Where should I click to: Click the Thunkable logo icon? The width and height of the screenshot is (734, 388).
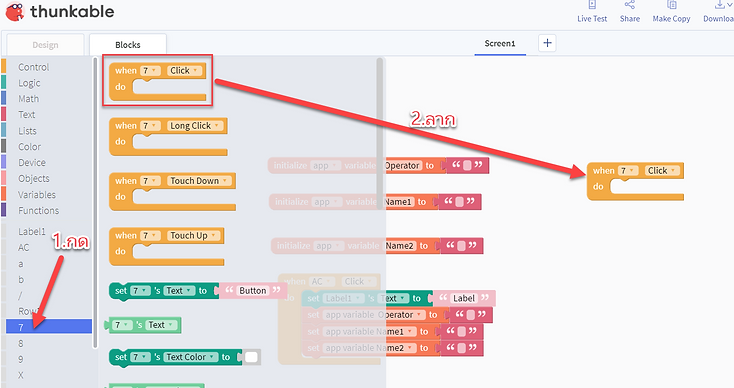[15, 12]
